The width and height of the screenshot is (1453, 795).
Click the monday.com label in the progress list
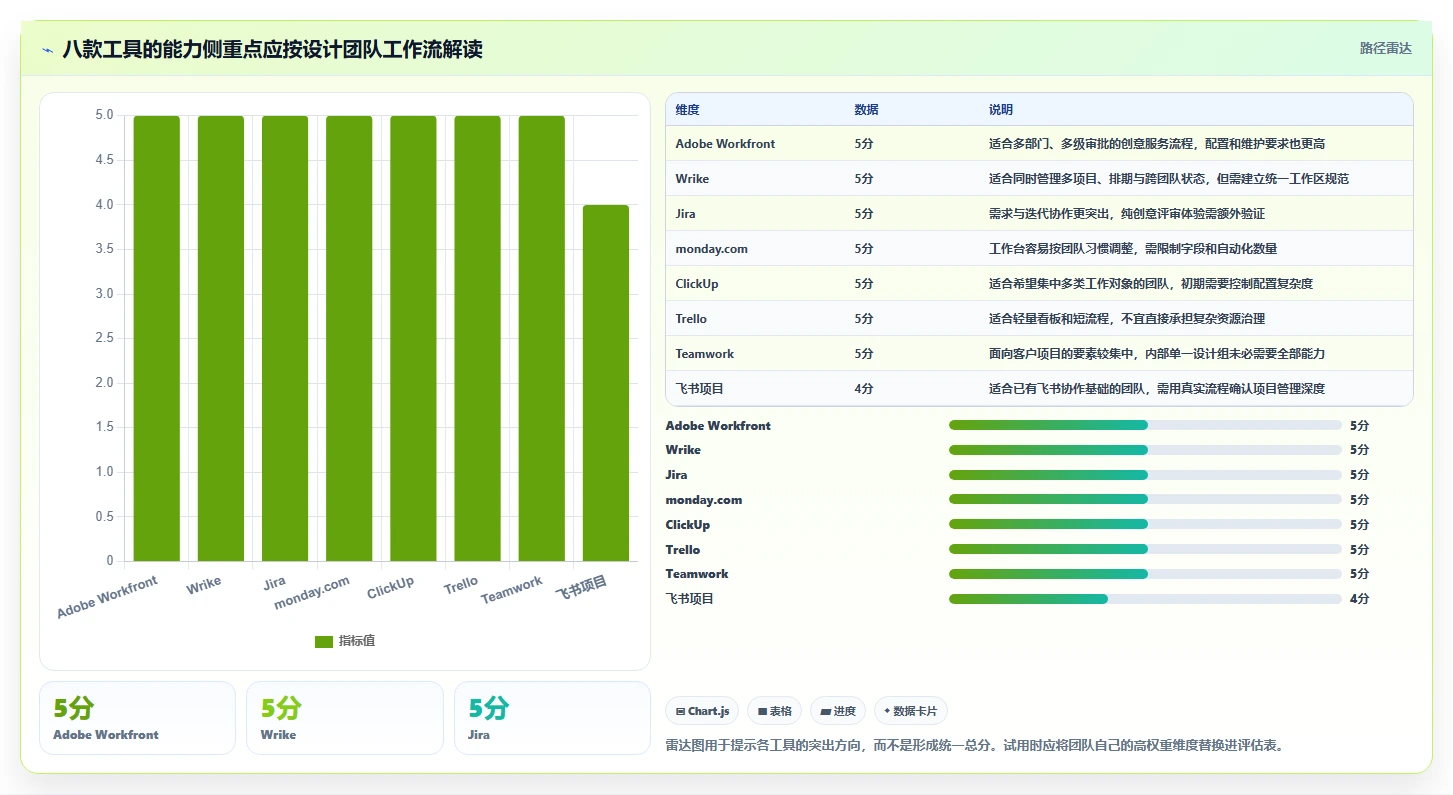(x=704, y=500)
